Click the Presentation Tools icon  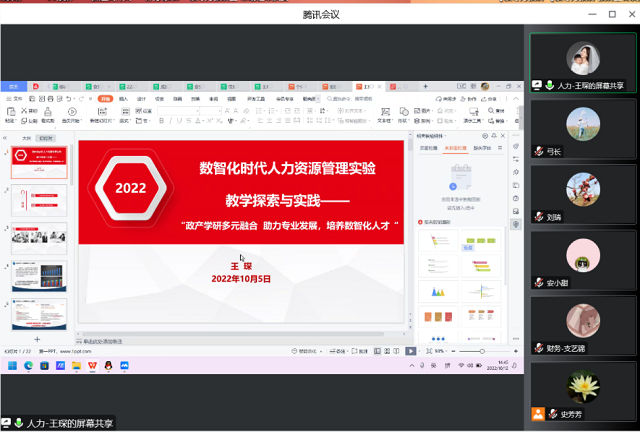(x=473, y=111)
